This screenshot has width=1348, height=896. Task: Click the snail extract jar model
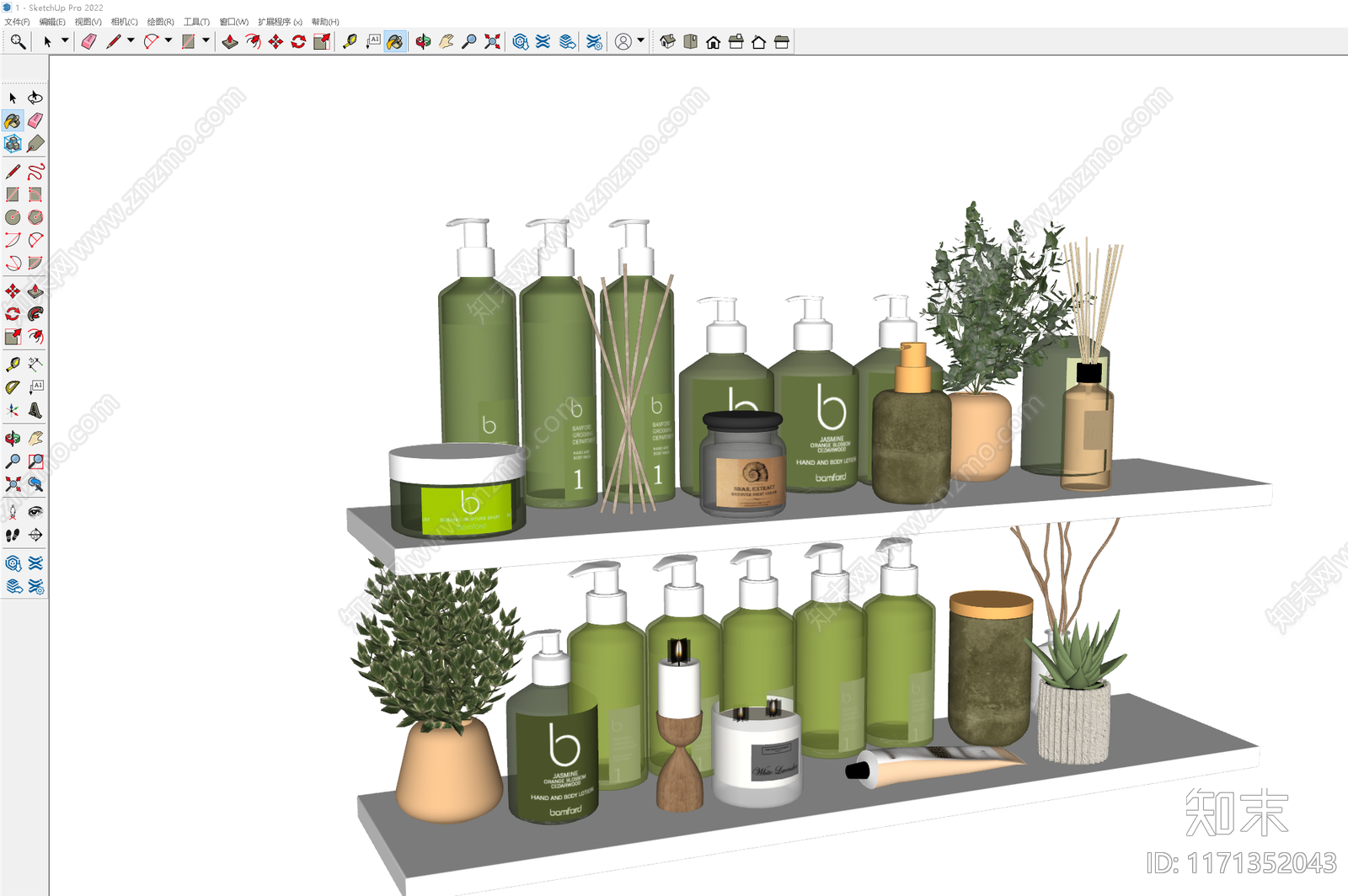pyautogui.click(x=743, y=465)
